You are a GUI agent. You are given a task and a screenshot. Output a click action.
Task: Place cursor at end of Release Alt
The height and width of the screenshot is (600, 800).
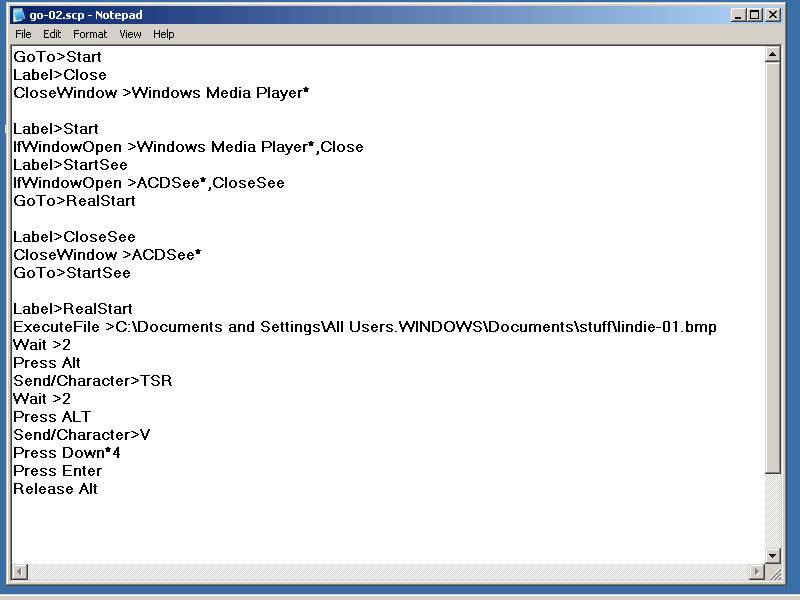pyautogui.click(x=99, y=489)
